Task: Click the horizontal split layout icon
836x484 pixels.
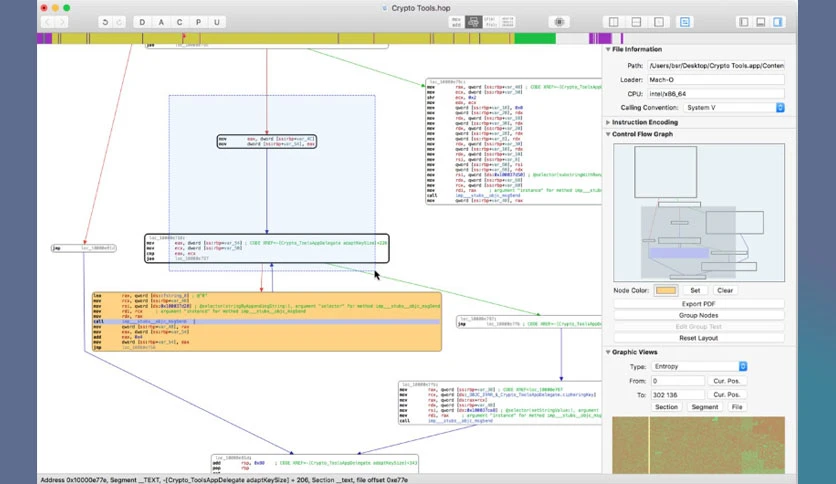Action: tap(636, 22)
